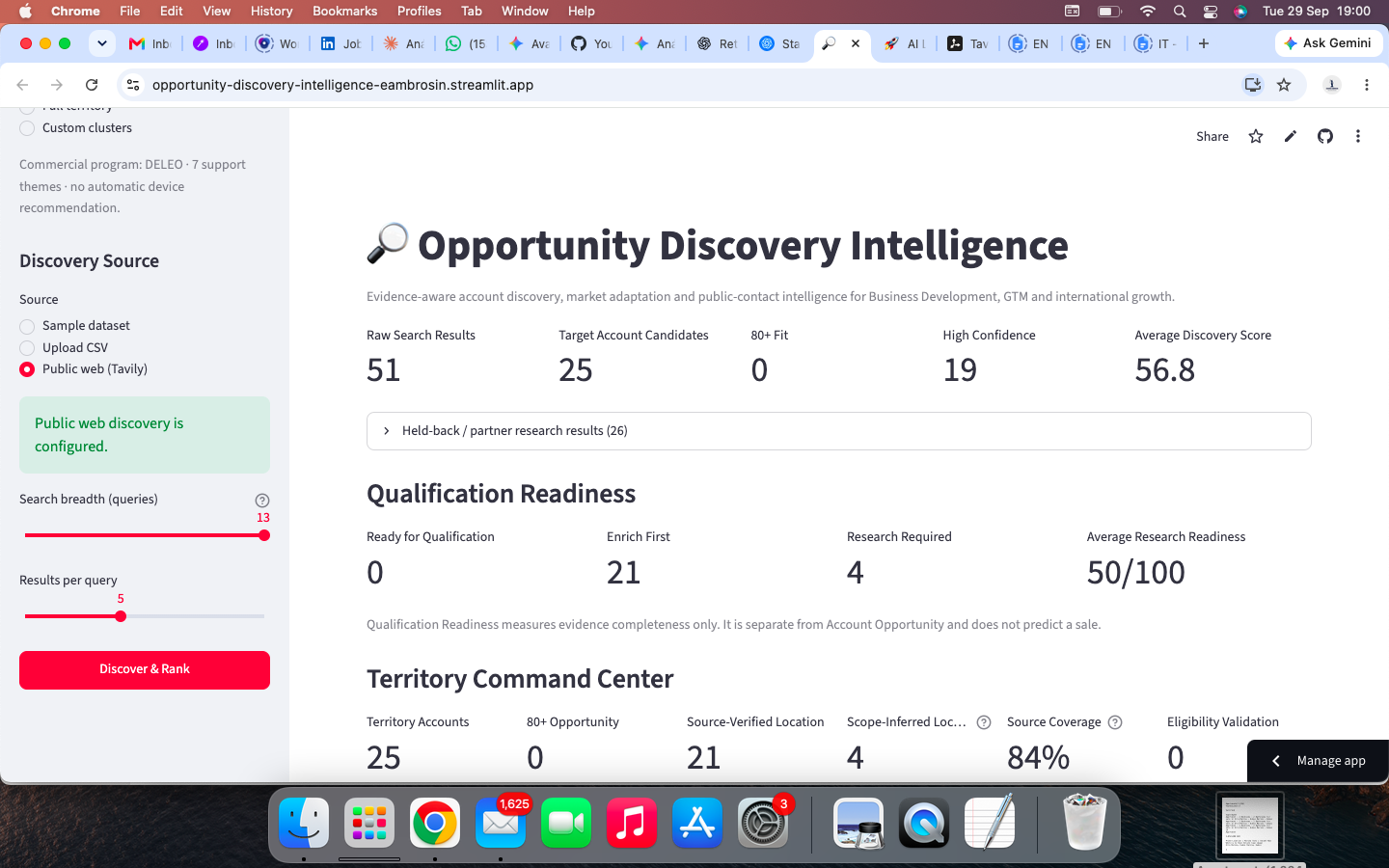Open Streamlit app's kebab menu
Screen dimensions: 1389x868
coord(1358,136)
